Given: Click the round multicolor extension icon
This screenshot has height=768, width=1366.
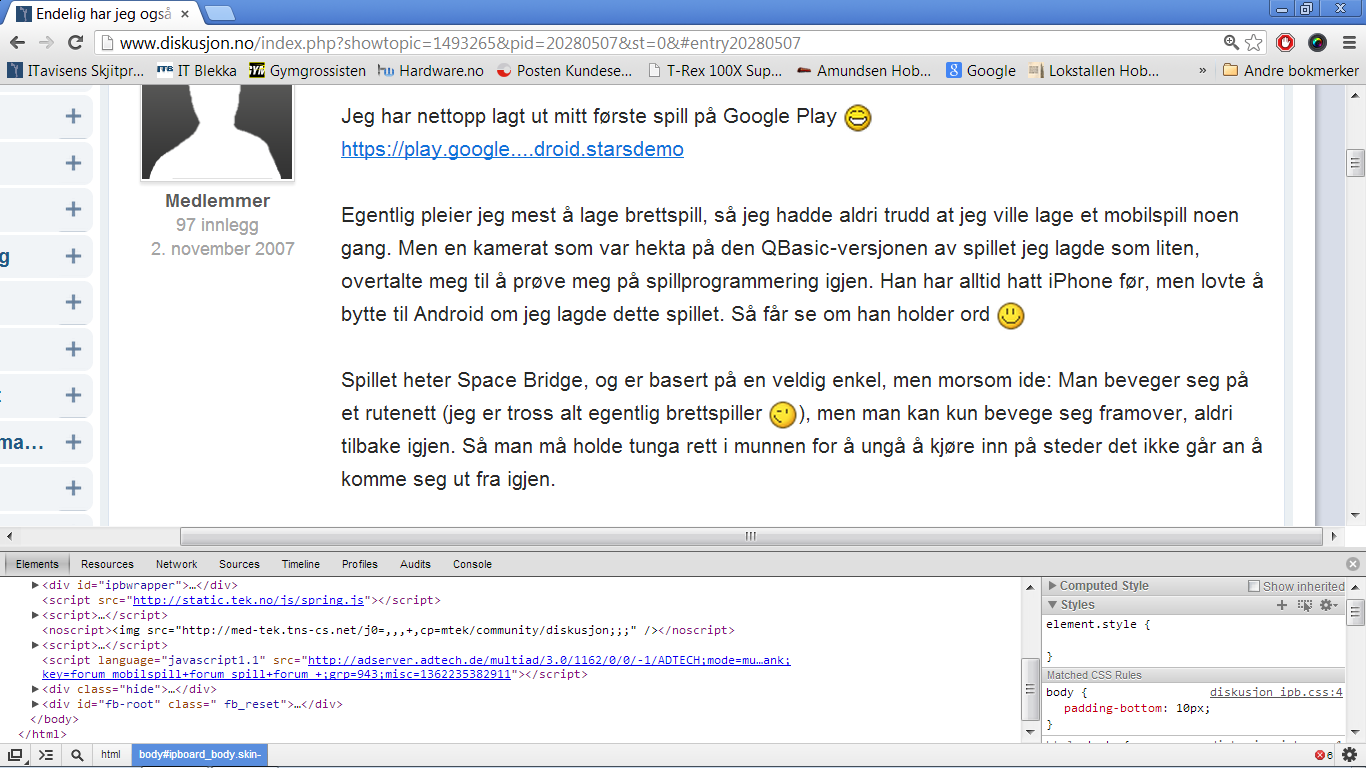Looking at the screenshot, I should (1318, 43).
